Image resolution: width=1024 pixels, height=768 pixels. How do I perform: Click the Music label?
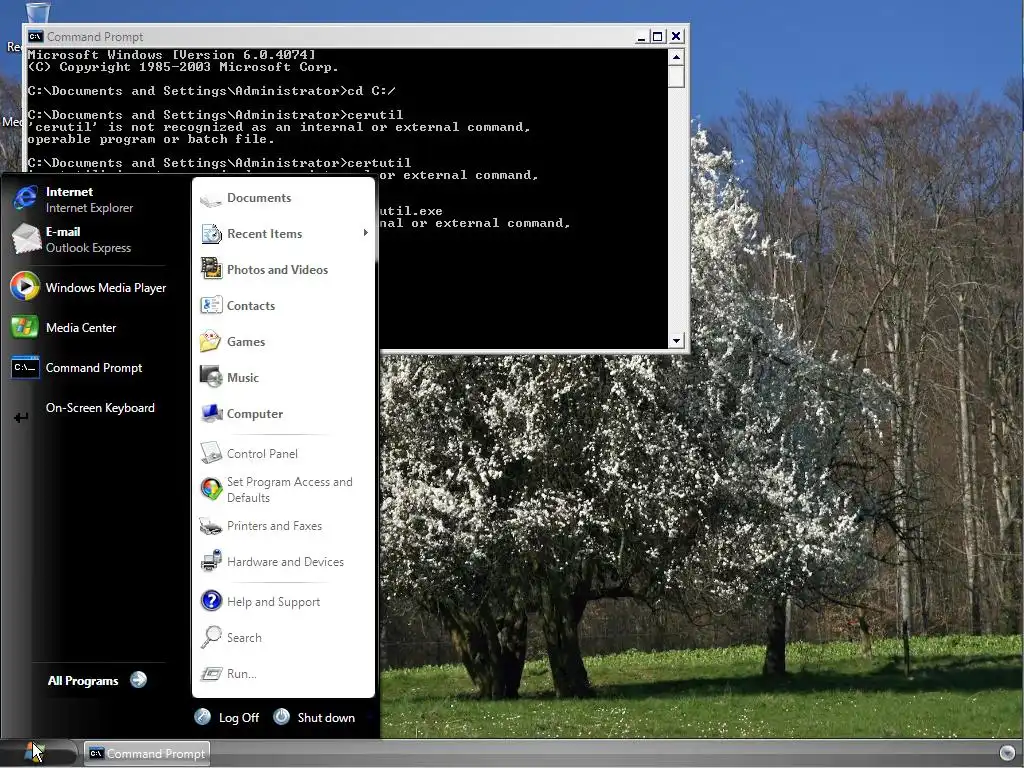[x=243, y=377]
